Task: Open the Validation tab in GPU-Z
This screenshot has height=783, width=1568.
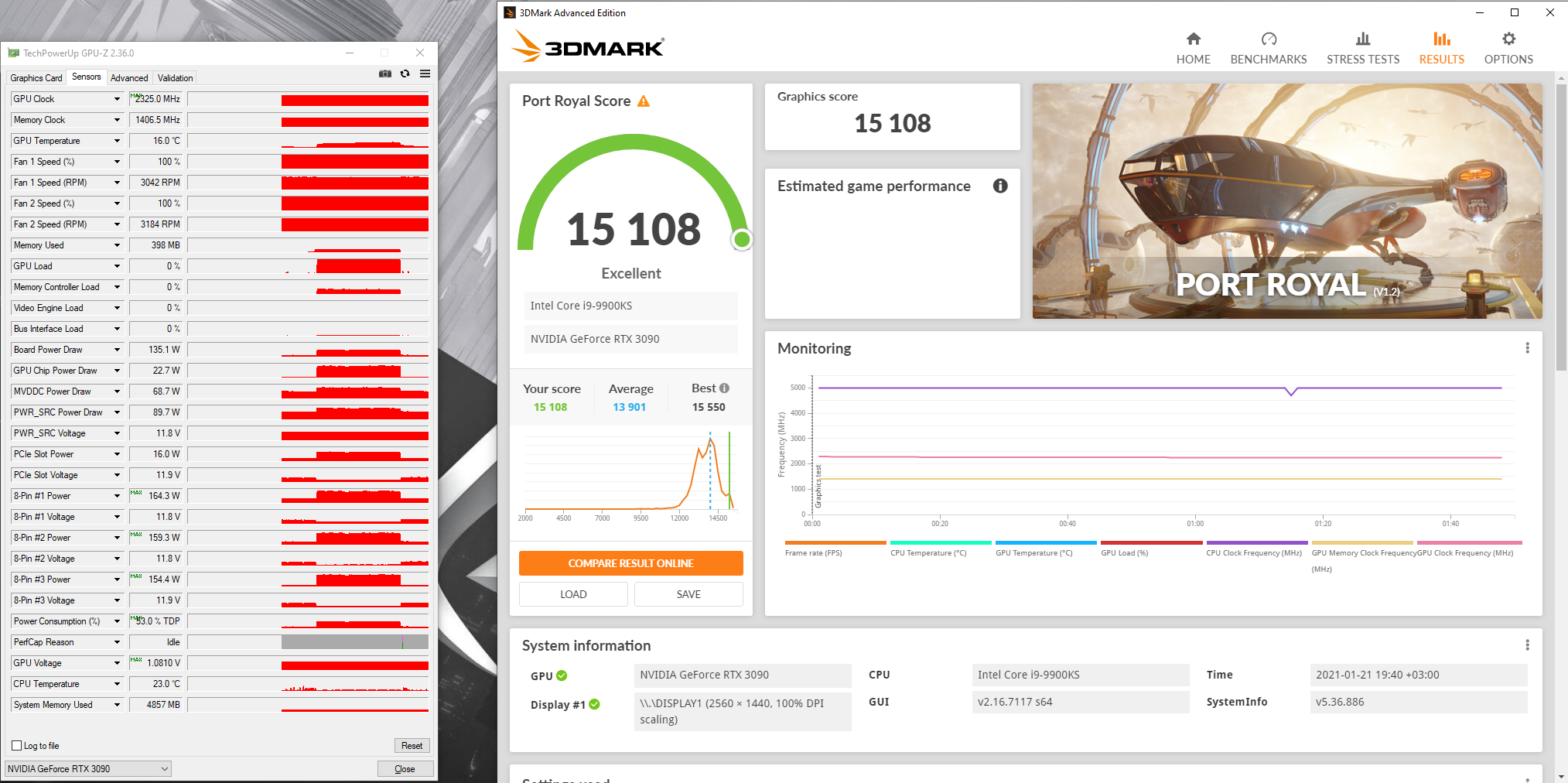Action: (x=176, y=78)
